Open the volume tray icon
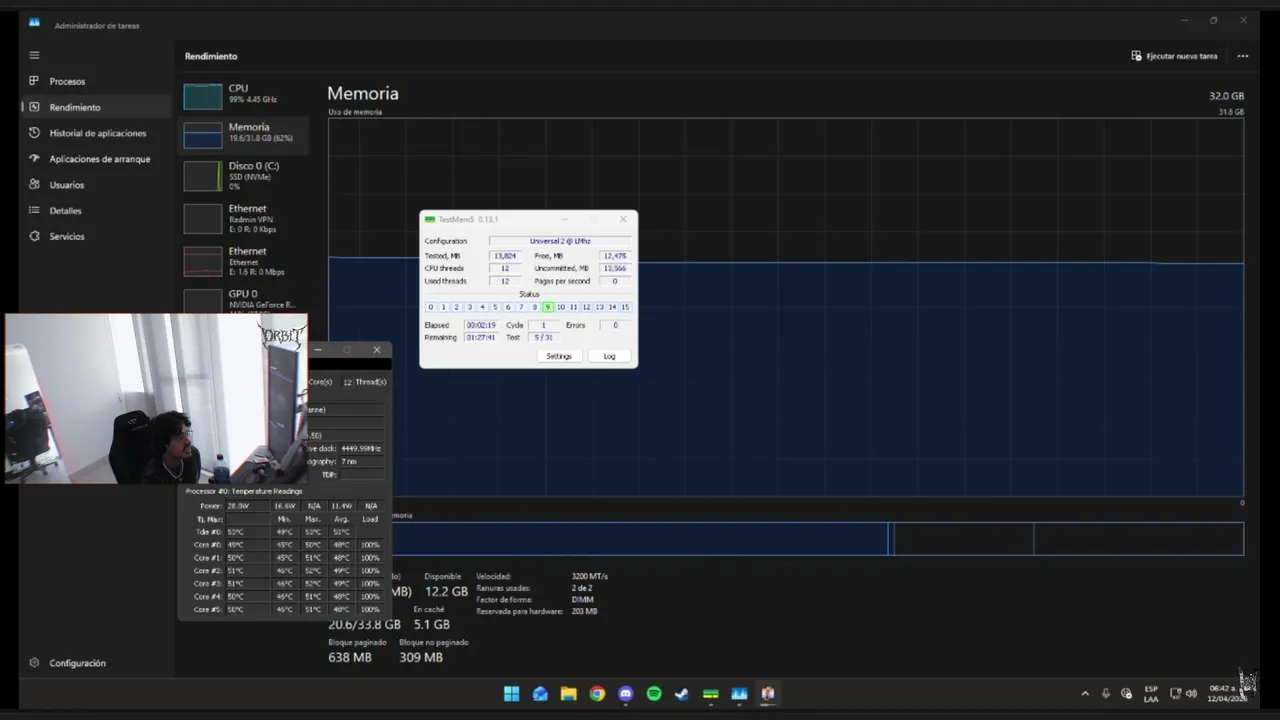The height and width of the screenshot is (720, 1280). click(x=1191, y=694)
